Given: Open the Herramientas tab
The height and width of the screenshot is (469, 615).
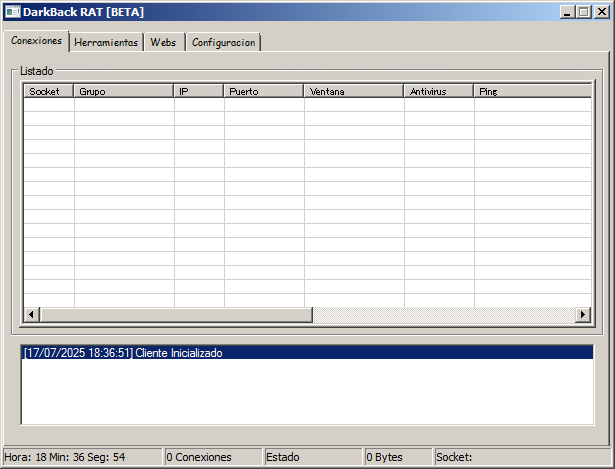Looking at the screenshot, I should (106, 42).
